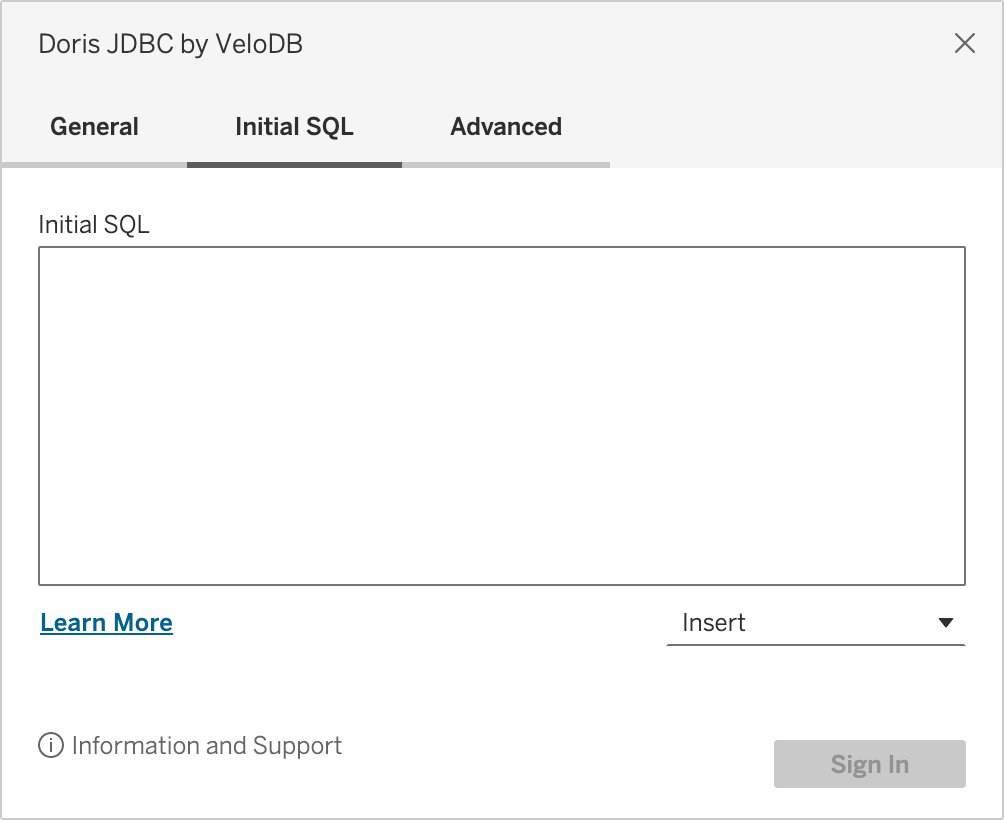Switch to the General tab

(94, 127)
